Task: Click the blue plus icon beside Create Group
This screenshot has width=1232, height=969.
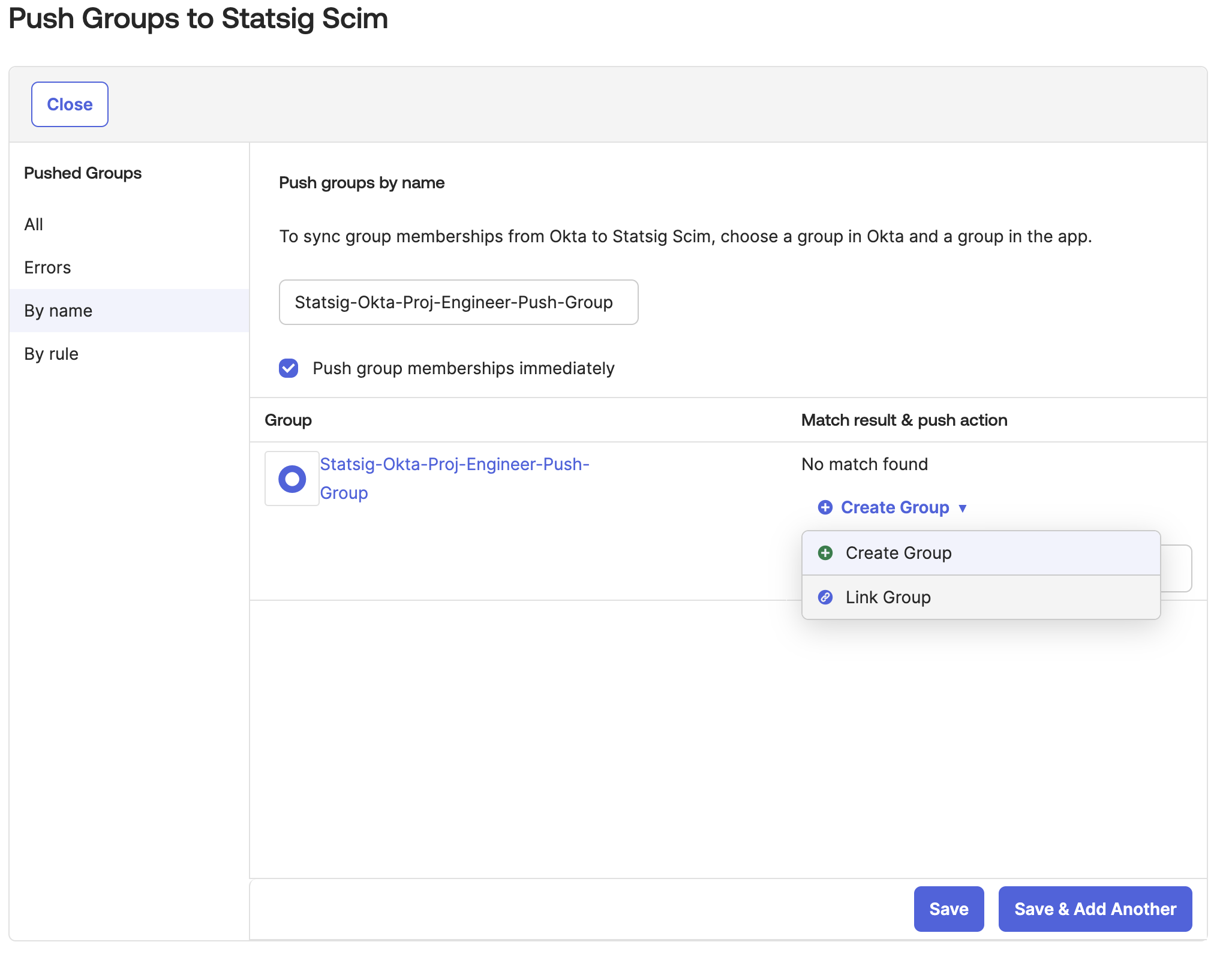Action: (827, 507)
